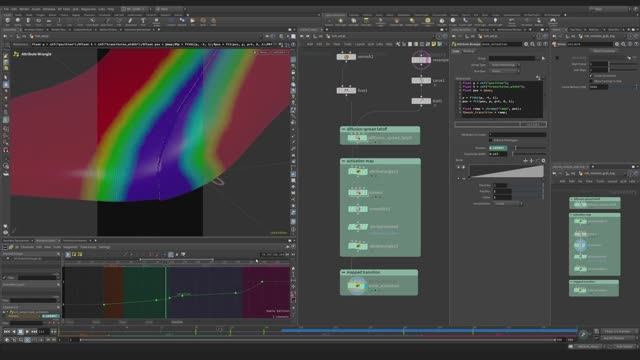Jump to last frame in playbar
Image resolution: width=640 pixels, height=360 pixels.
(x=34, y=332)
